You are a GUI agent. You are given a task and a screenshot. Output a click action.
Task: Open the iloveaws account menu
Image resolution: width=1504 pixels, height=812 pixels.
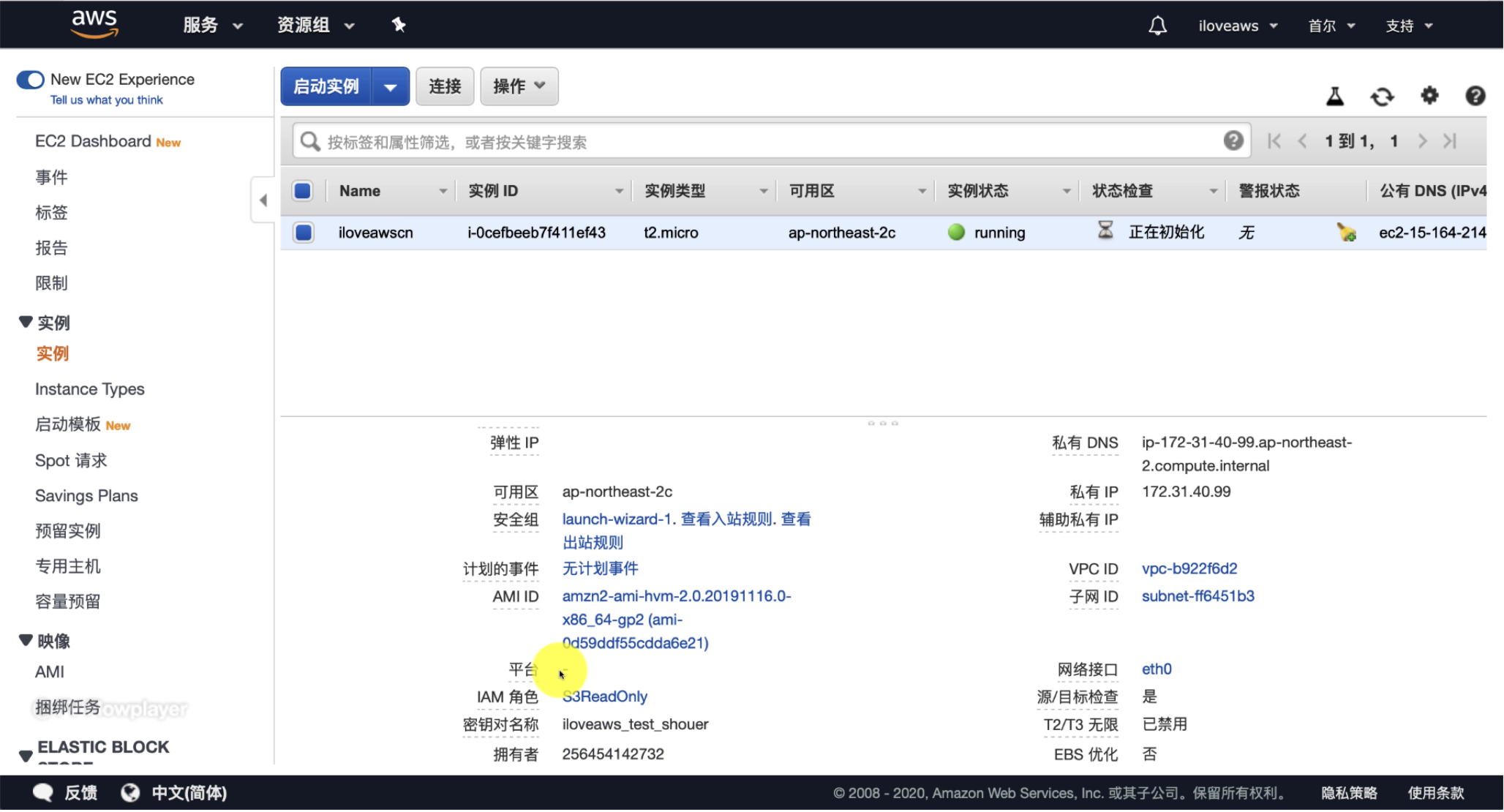[x=1238, y=26]
